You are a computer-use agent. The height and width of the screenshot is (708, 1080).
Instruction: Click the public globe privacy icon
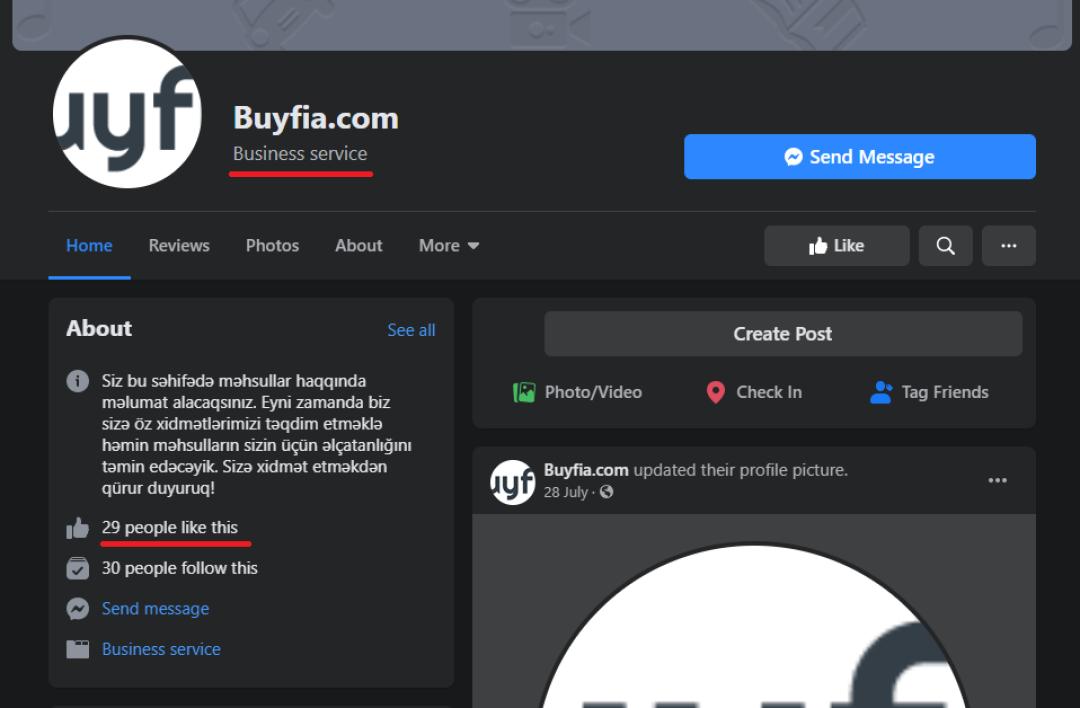coord(607,492)
